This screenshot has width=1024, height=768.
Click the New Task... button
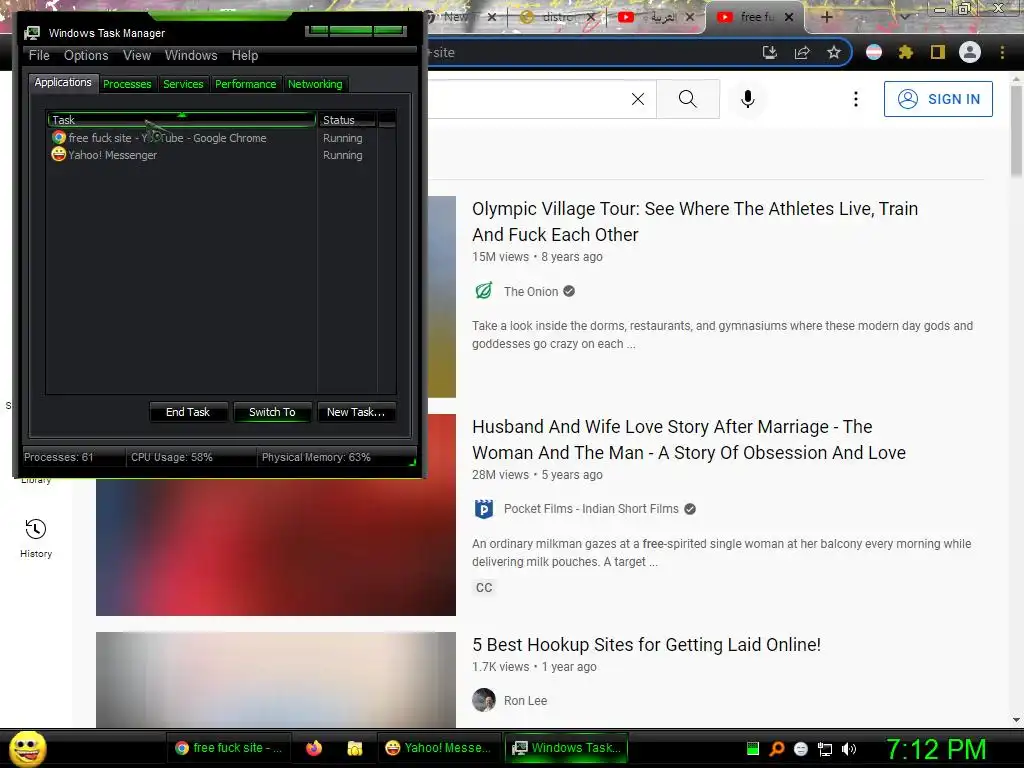coord(356,412)
